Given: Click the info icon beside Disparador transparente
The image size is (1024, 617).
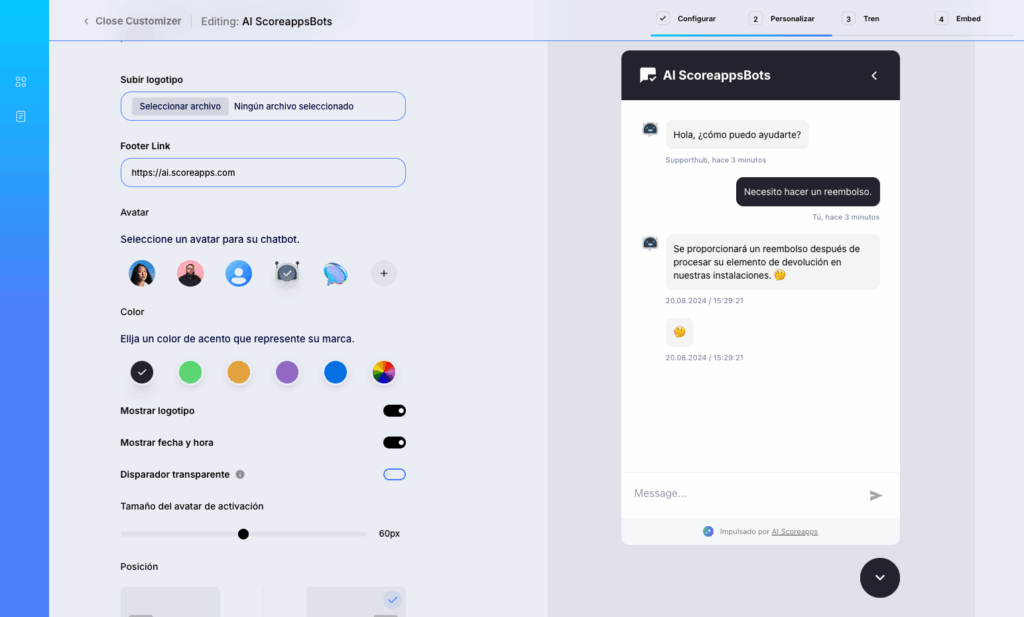Looking at the screenshot, I should pos(240,475).
